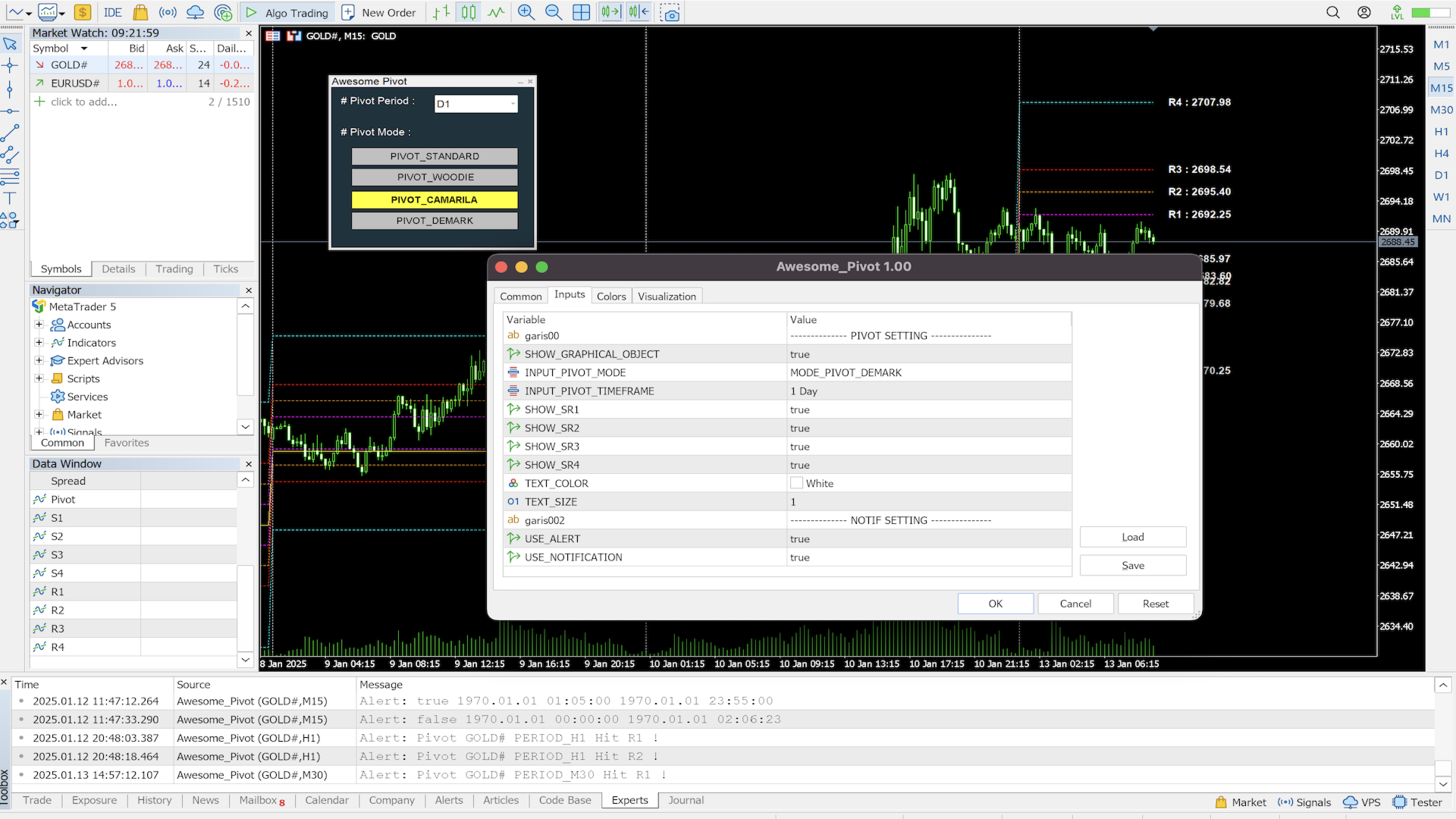Select the equidistant channel tool

(x=10, y=155)
